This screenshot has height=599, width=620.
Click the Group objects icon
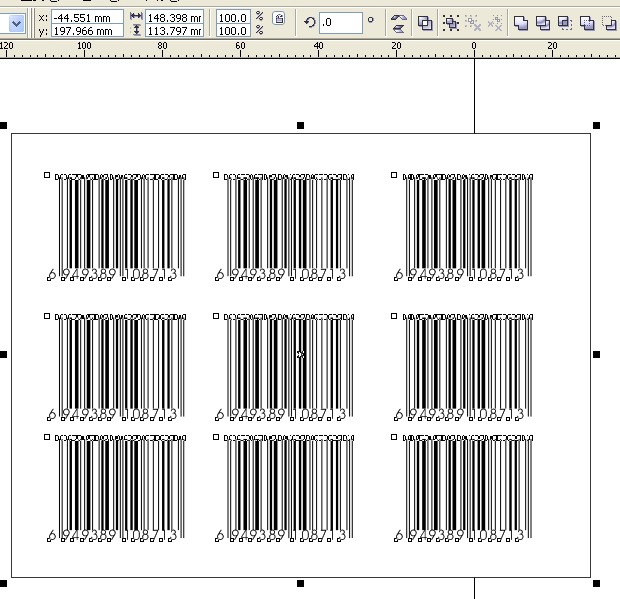coord(451,22)
